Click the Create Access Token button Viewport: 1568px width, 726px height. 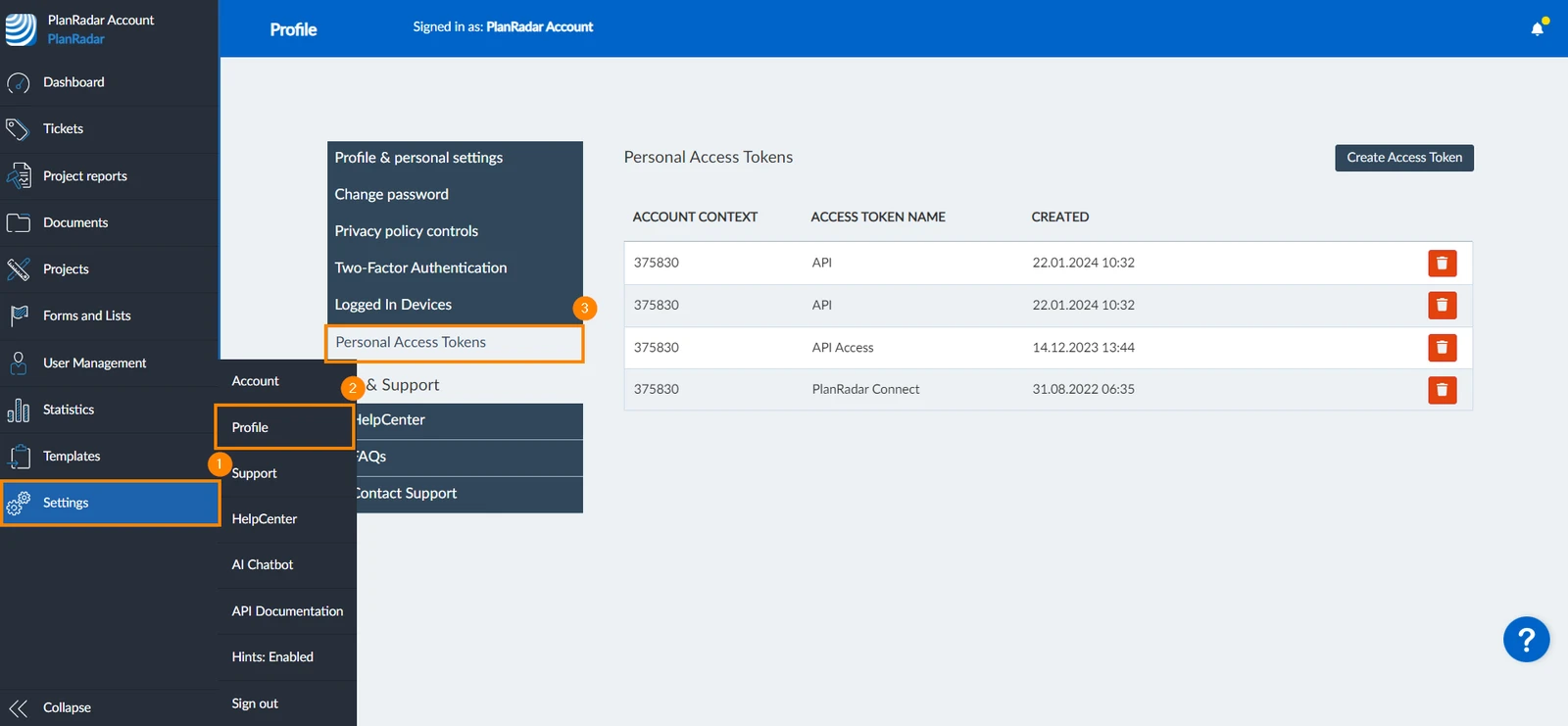pos(1403,158)
